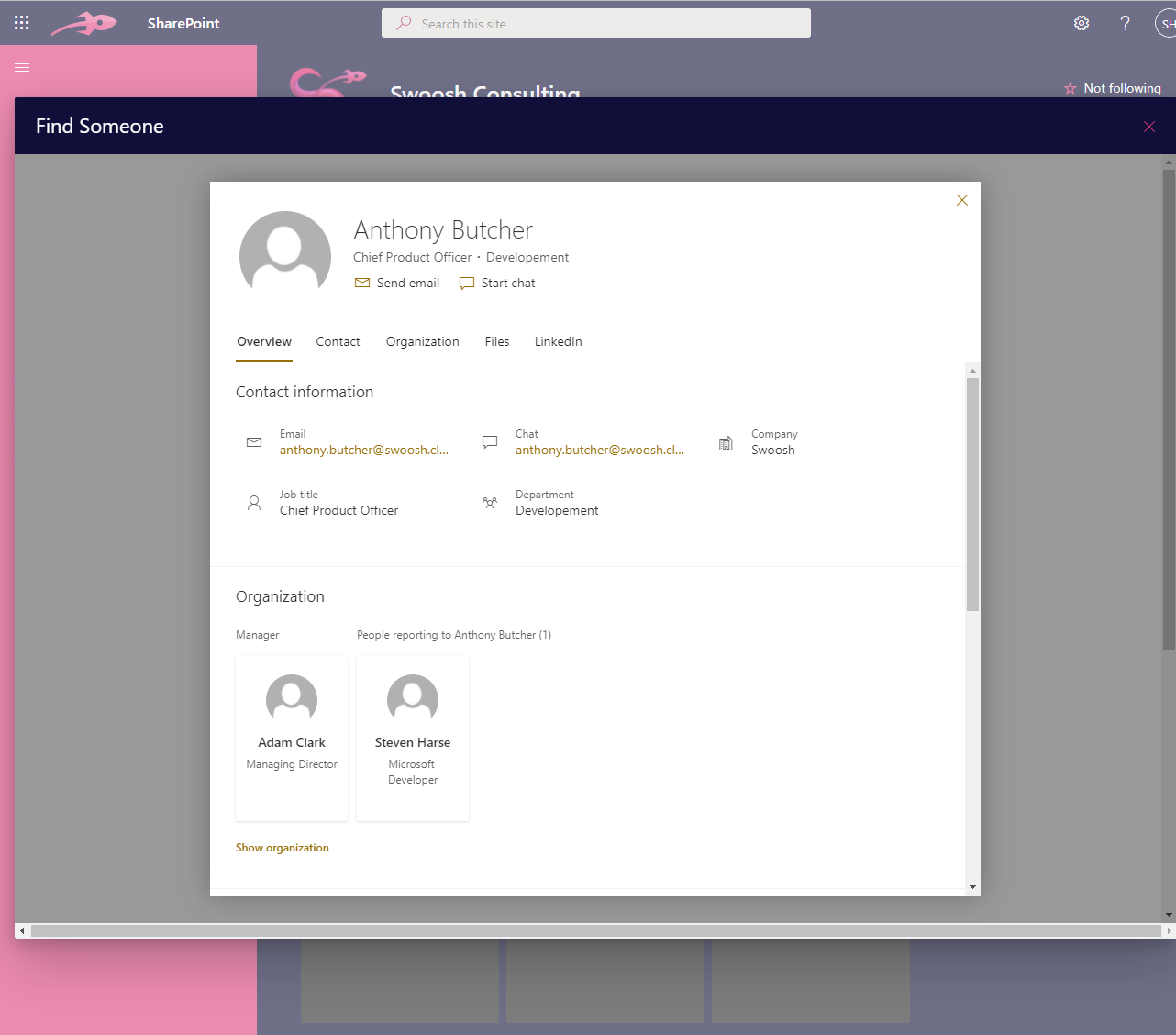Viewport: 1176px width, 1035px height.
Task: Click the Swoosh rocket logo in header
Action: [x=84, y=24]
